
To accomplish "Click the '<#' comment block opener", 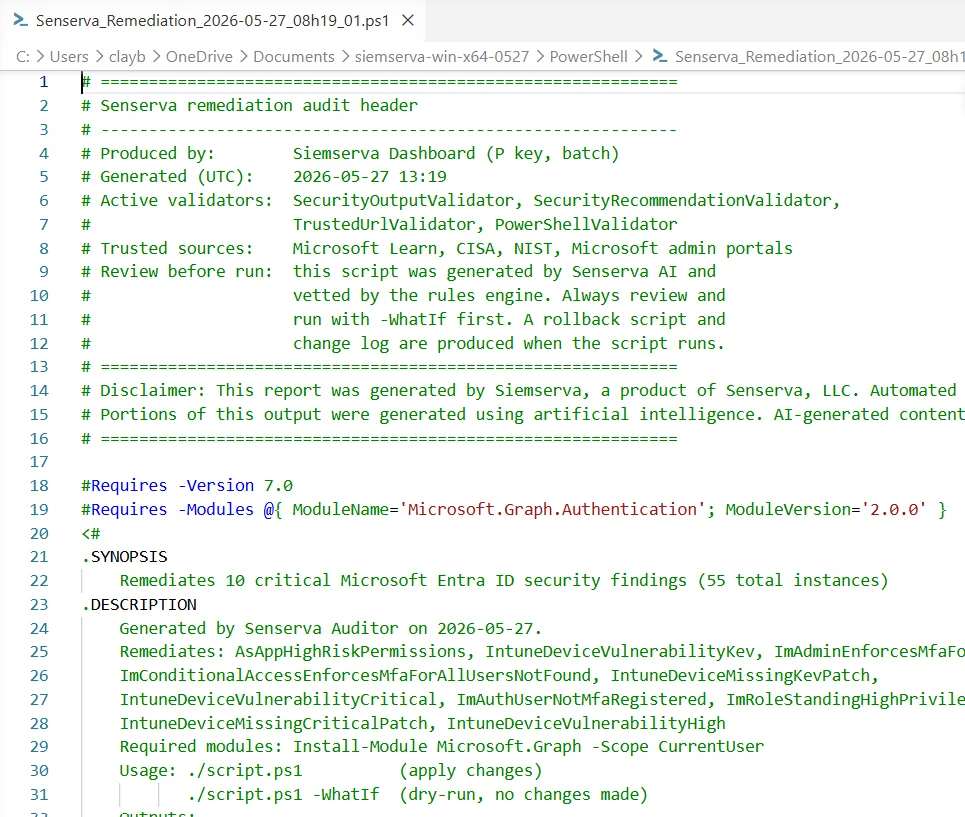I will click(90, 533).
